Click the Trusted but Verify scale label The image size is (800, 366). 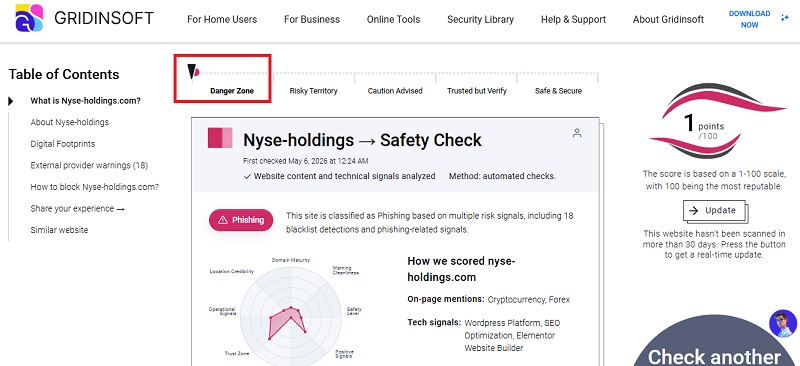point(477,91)
